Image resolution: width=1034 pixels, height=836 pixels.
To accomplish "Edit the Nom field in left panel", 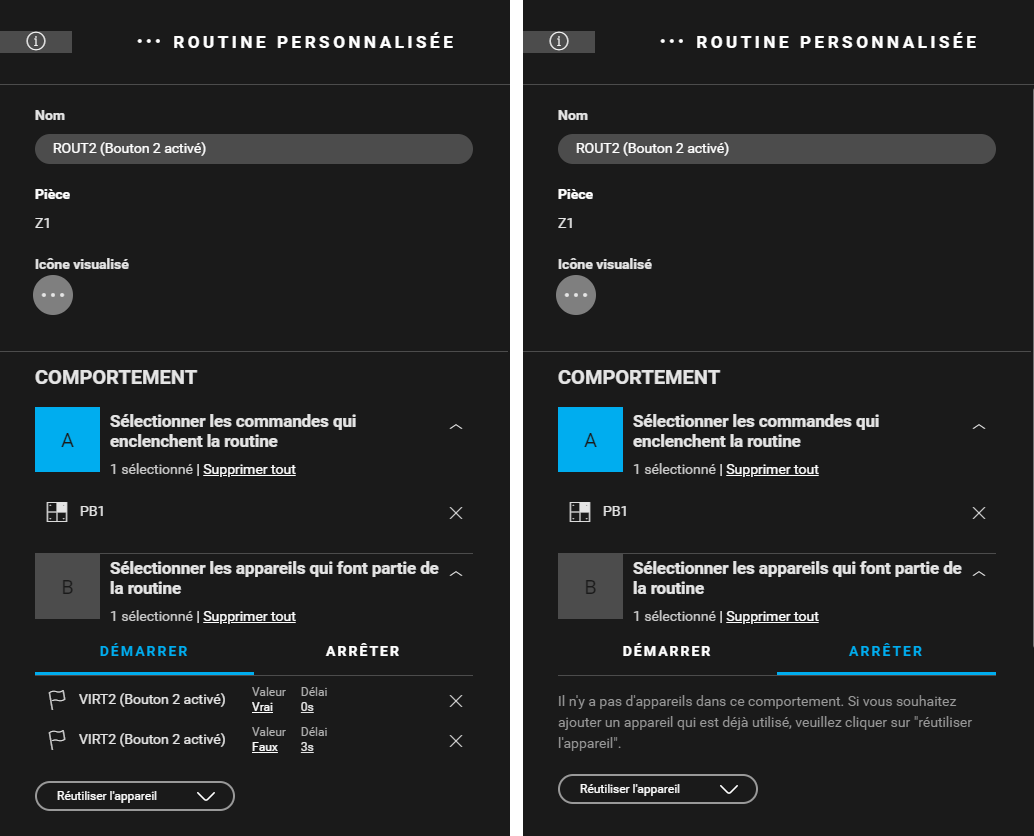I will pos(254,149).
